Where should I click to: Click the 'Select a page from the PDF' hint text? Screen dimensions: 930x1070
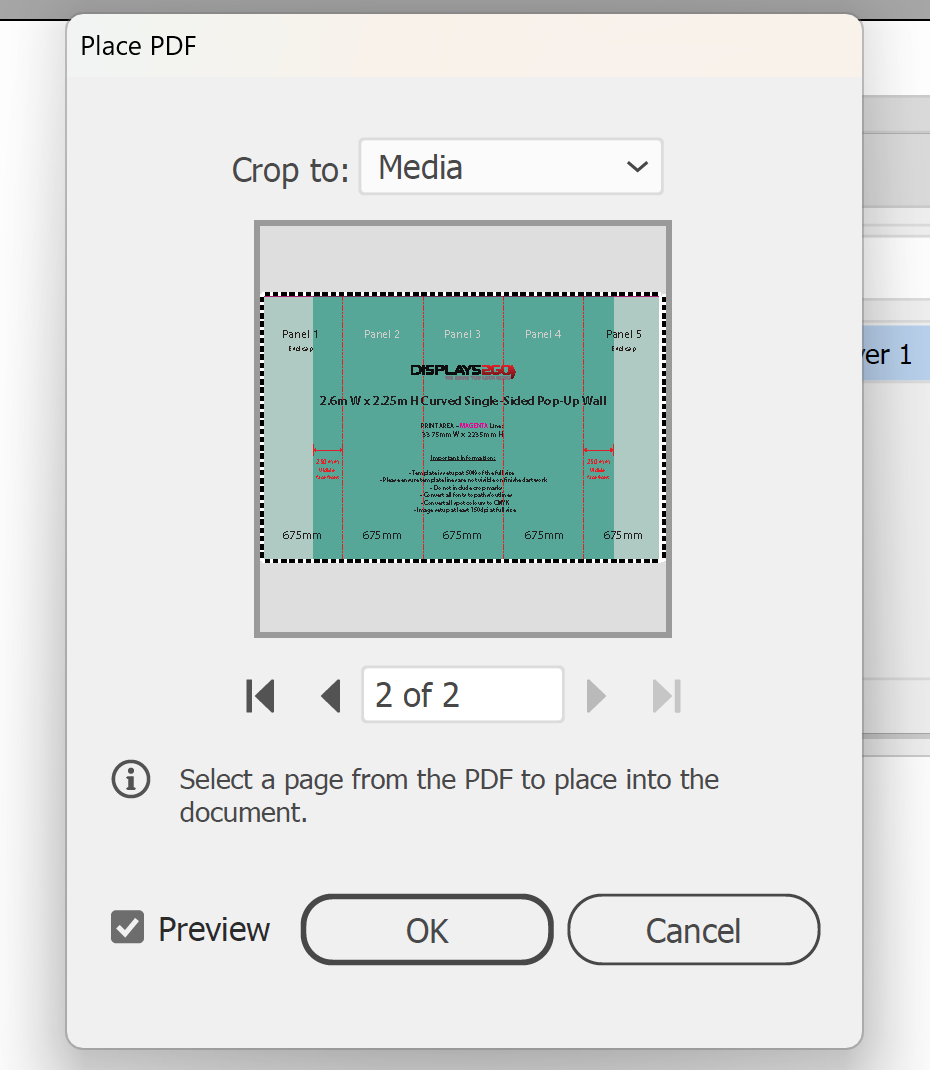point(449,796)
